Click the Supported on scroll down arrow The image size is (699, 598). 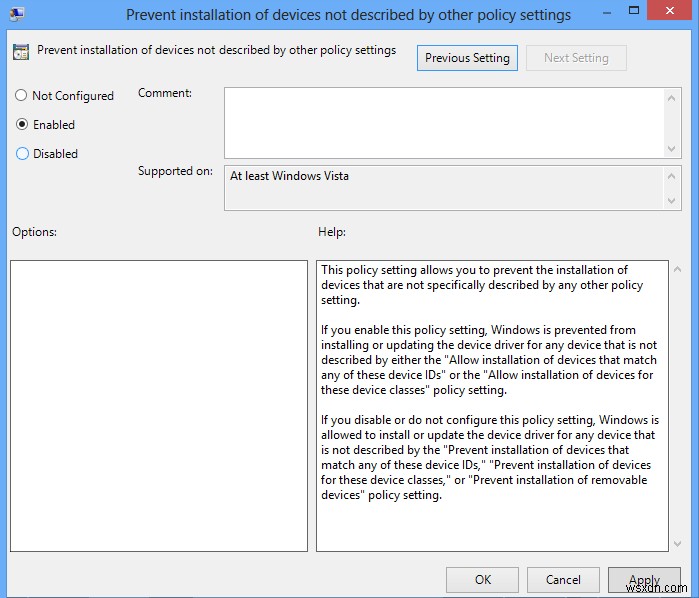[x=671, y=201]
